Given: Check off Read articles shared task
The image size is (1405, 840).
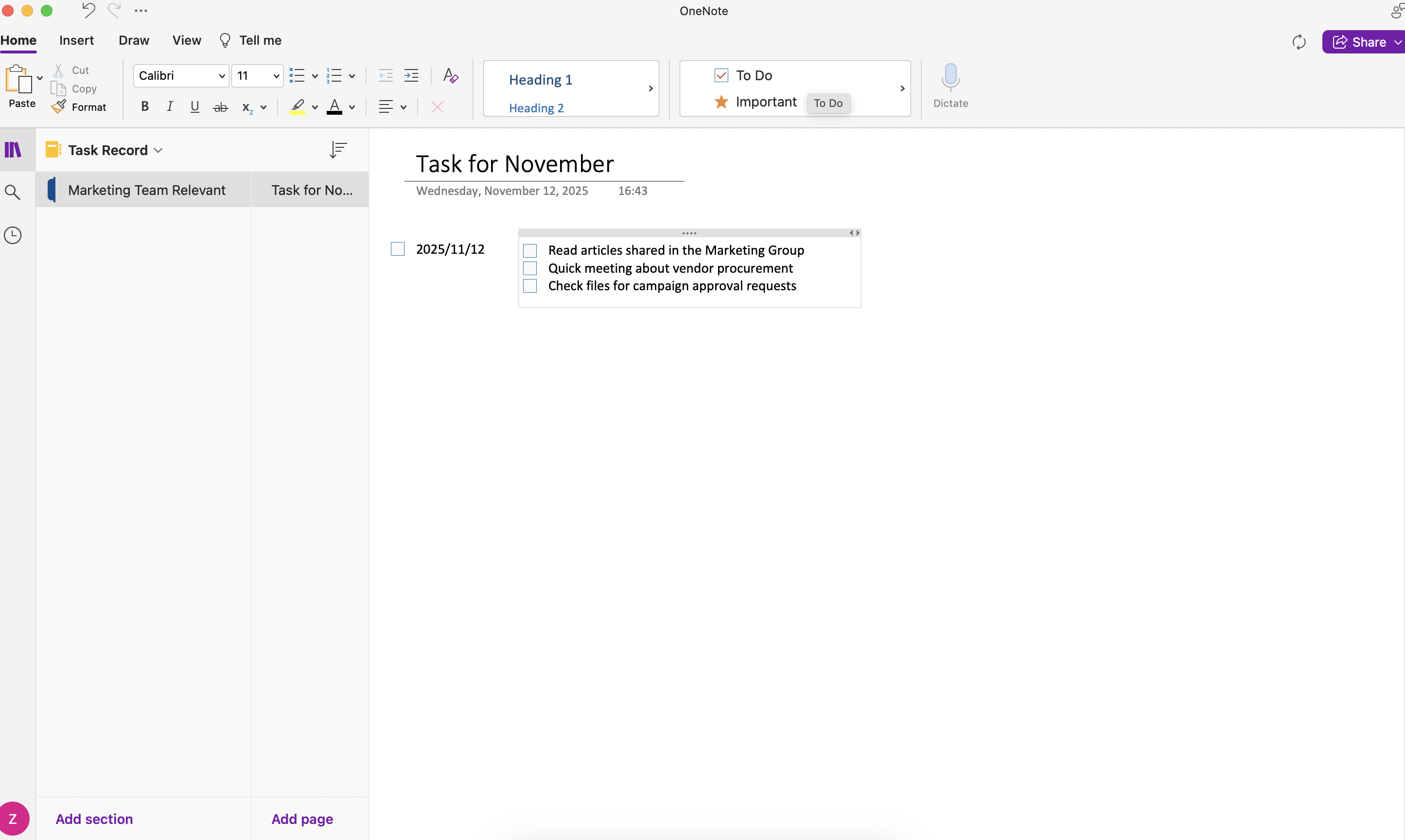Looking at the screenshot, I should click(530, 250).
